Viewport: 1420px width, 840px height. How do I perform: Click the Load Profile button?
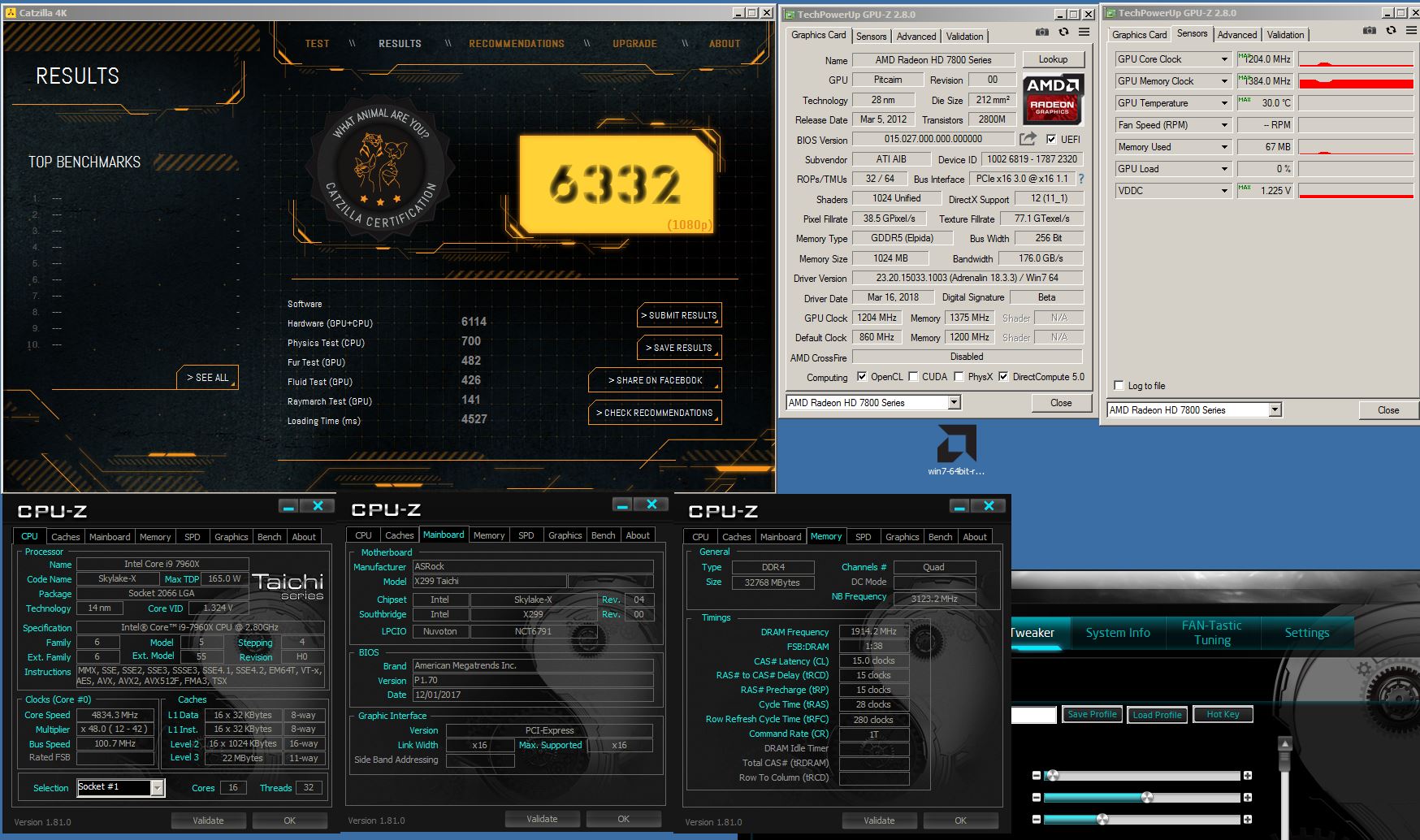click(1157, 715)
